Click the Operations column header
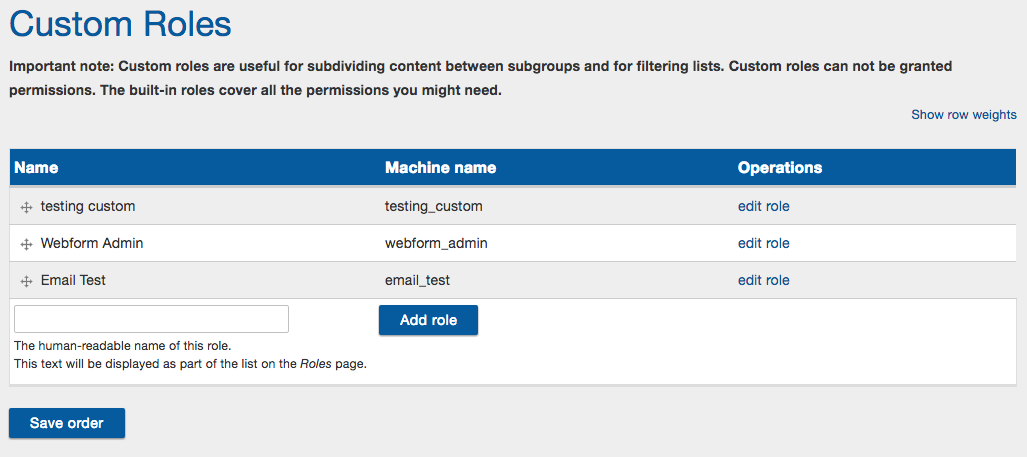This screenshot has width=1027, height=457. coord(779,168)
